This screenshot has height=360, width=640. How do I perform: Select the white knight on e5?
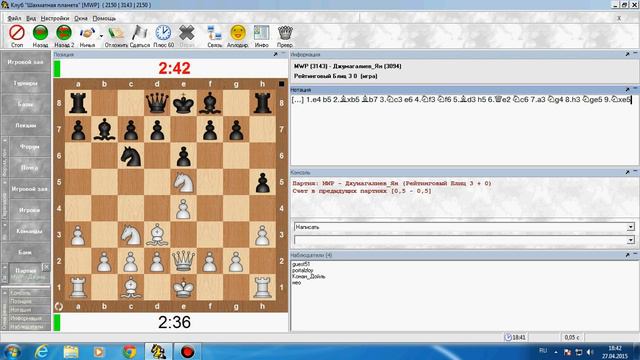coord(183,182)
